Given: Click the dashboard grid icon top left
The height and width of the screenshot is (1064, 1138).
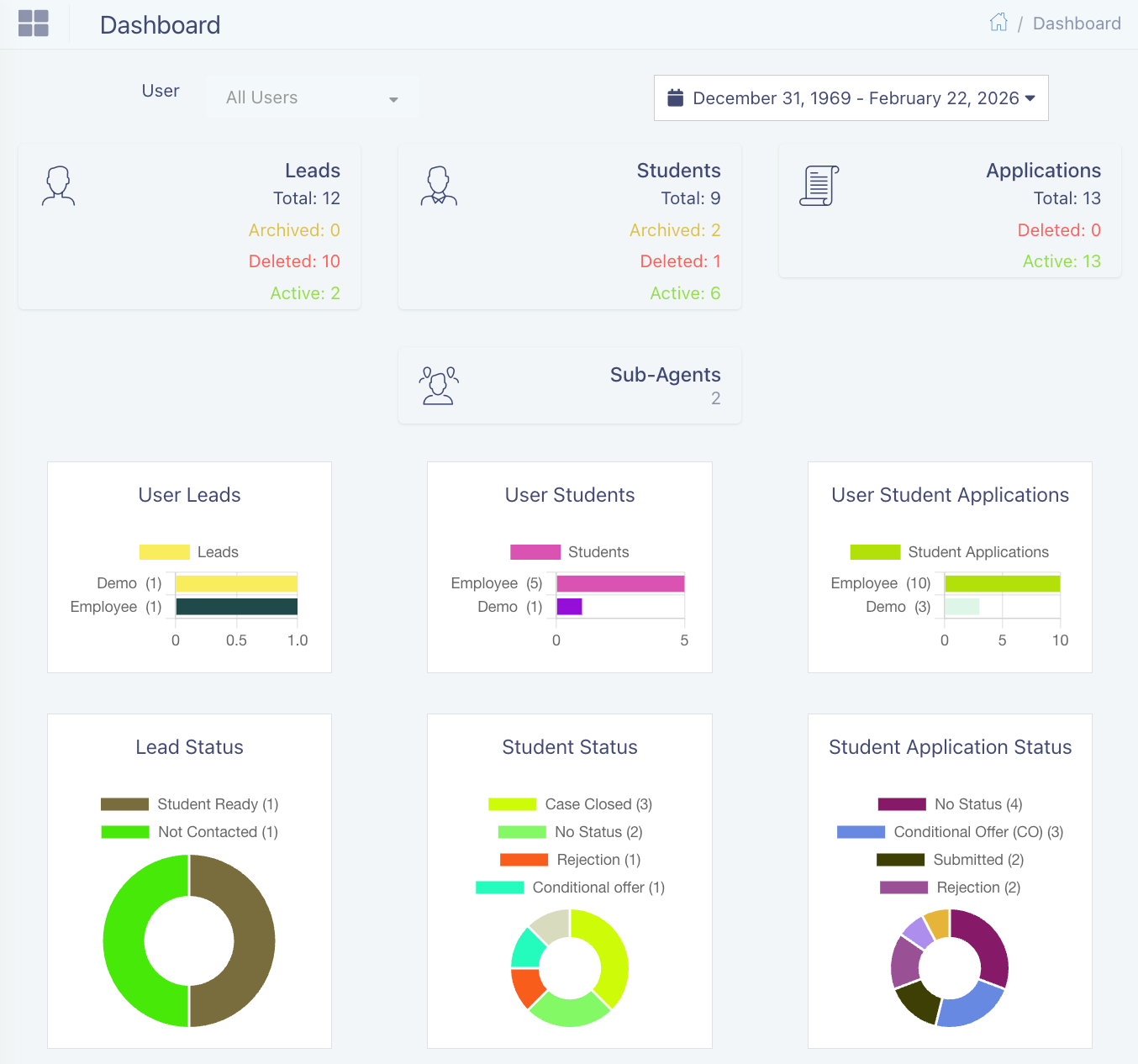Looking at the screenshot, I should [x=34, y=24].
